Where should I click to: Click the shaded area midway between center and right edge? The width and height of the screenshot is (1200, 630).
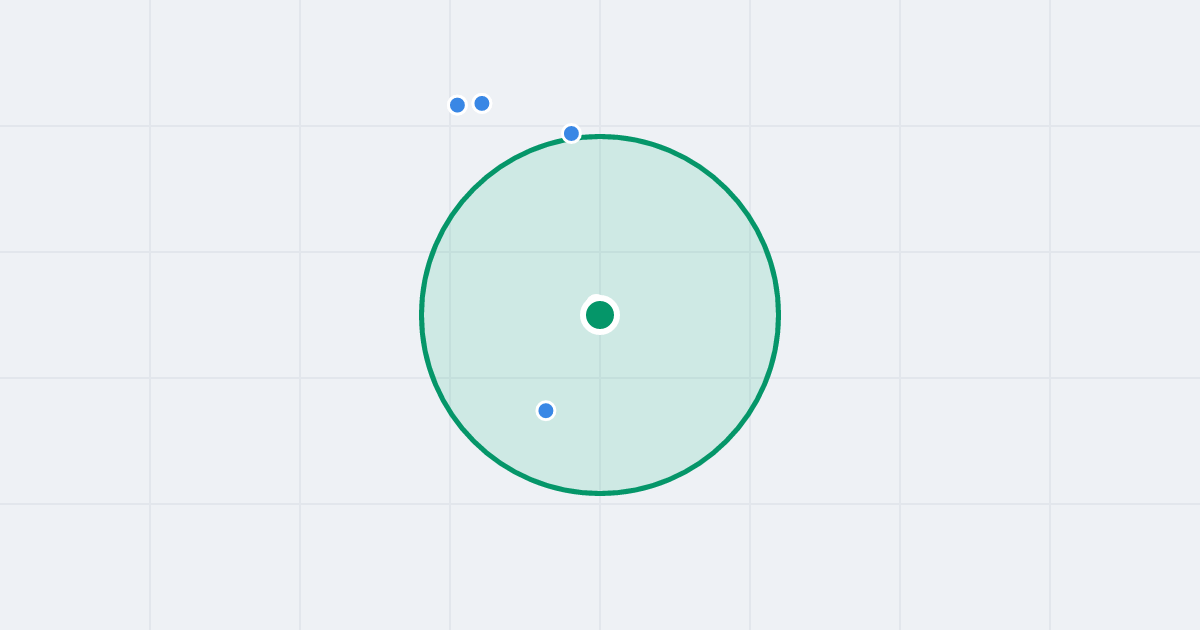click(x=689, y=315)
